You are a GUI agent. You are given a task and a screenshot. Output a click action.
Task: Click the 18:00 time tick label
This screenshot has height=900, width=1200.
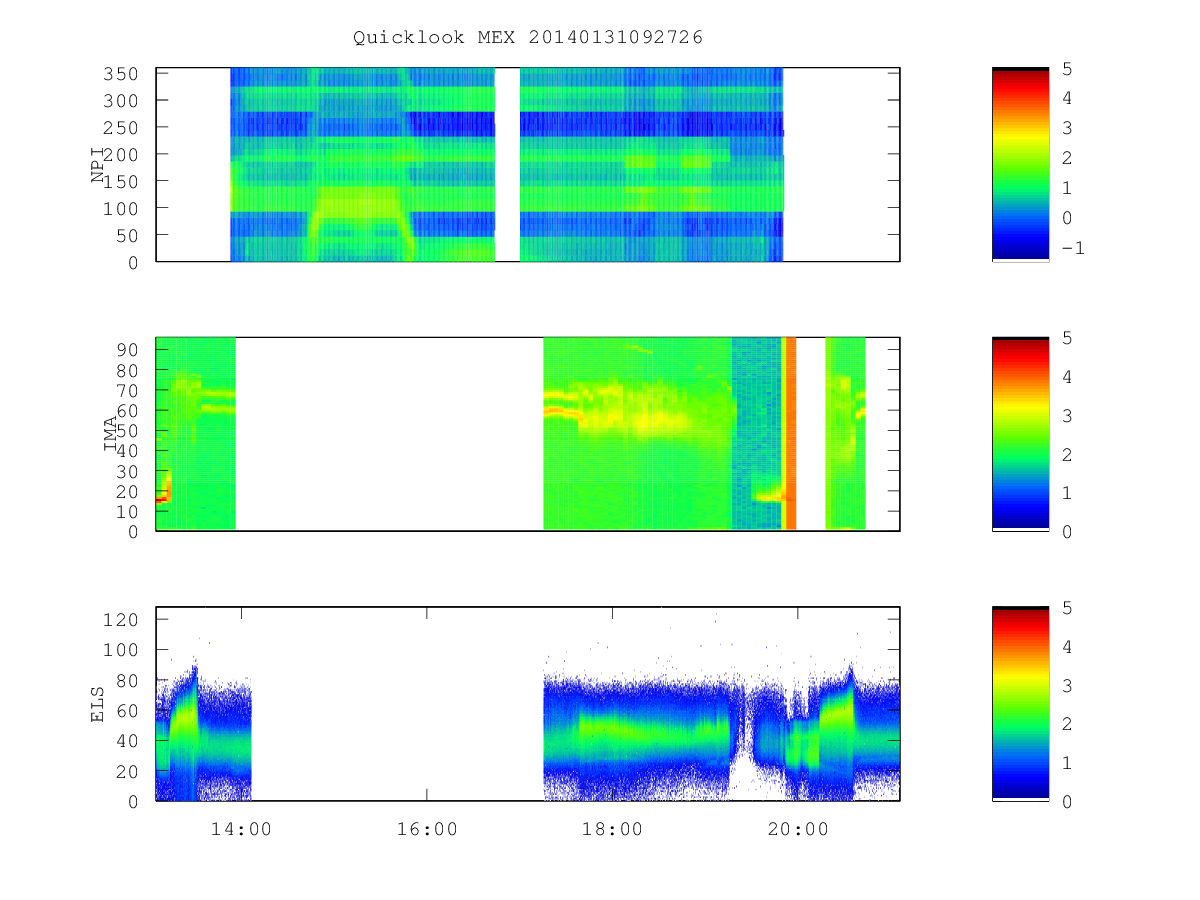pos(612,829)
